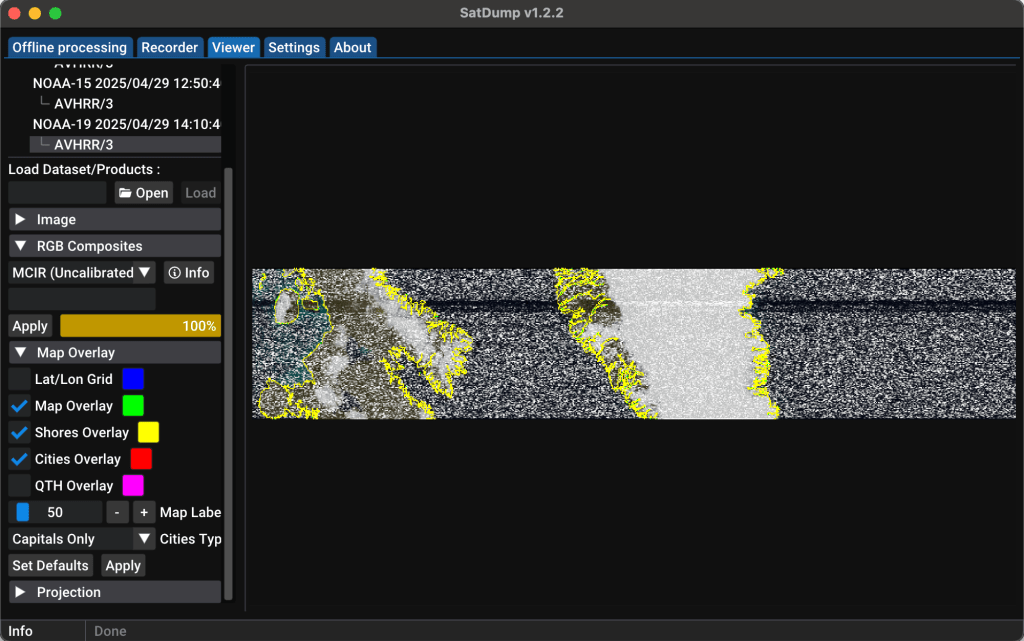1024x641 pixels.
Task: Open the Offline processing tab
Action: [69, 47]
